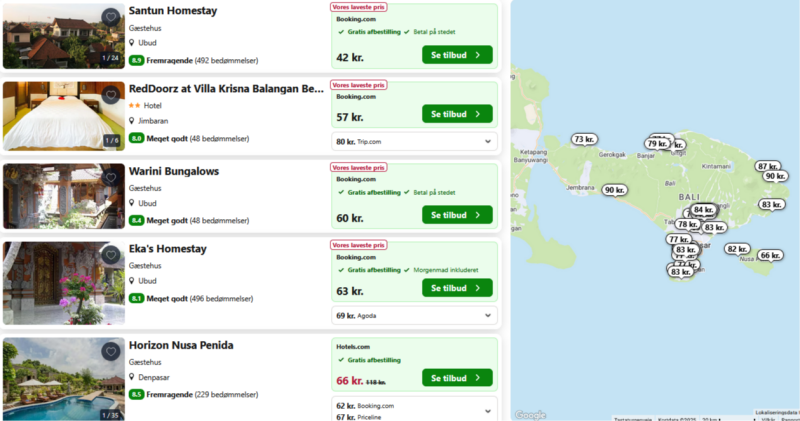
Task: Click Se tilbud for Santun Homestay
Action: point(456,56)
